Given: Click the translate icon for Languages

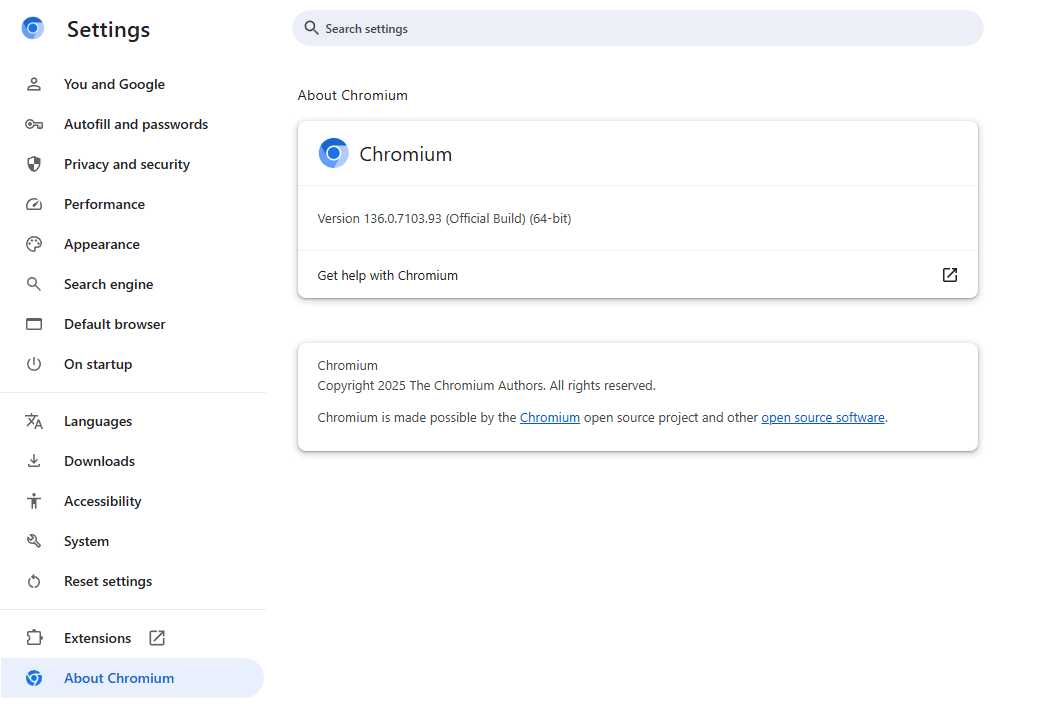Looking at the screenshot, I should coord(34,421).
